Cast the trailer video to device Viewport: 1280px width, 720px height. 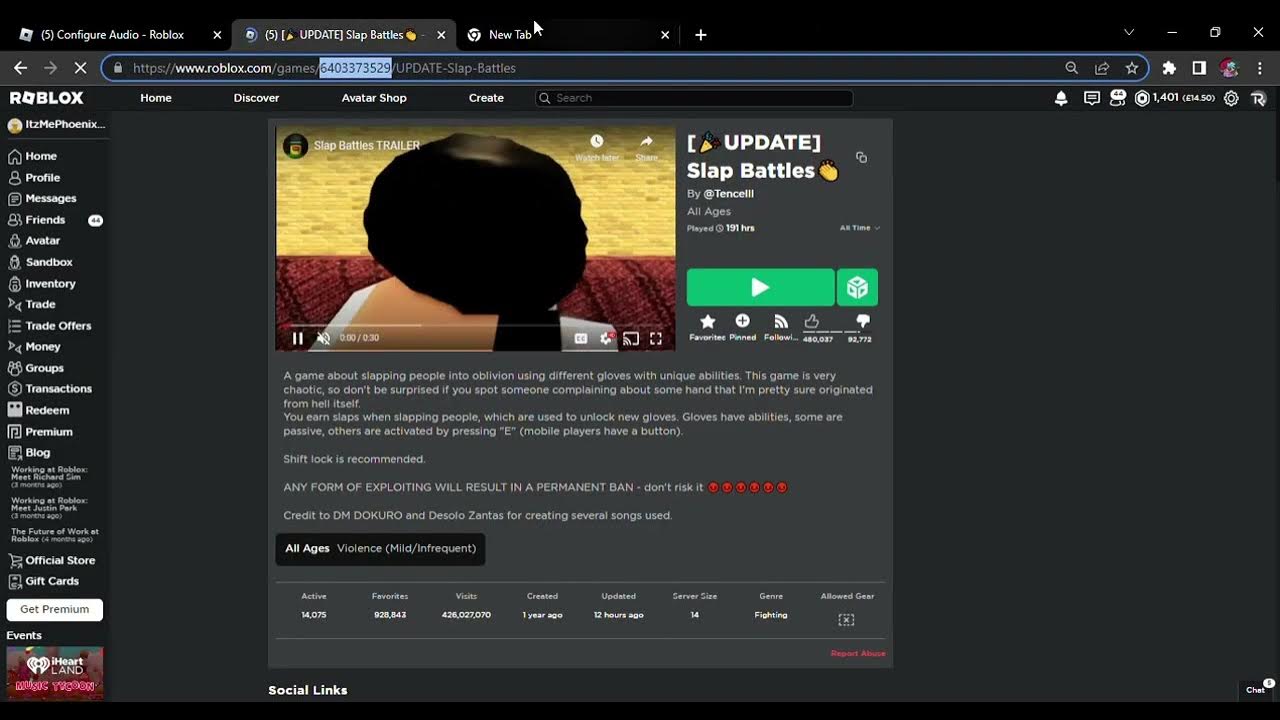coord(631,339)
